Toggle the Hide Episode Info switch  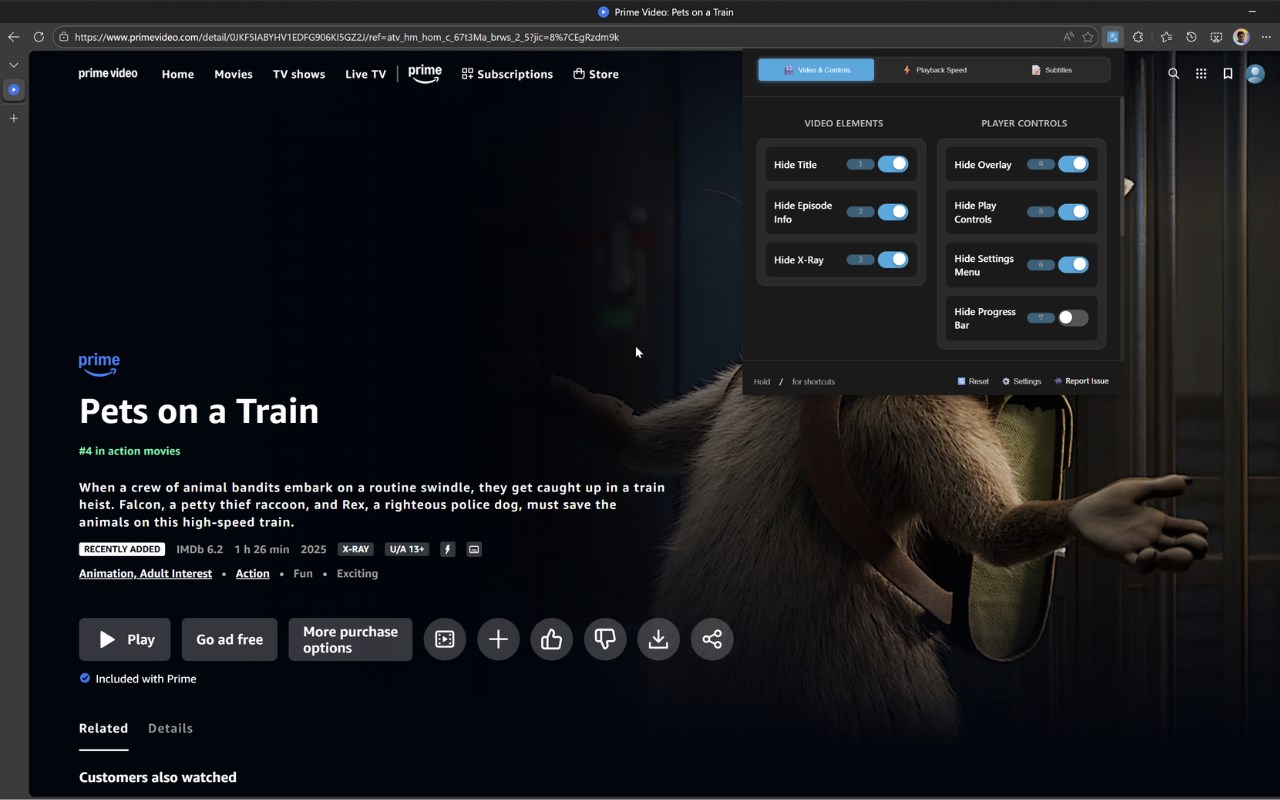click(x=893, y=212)
